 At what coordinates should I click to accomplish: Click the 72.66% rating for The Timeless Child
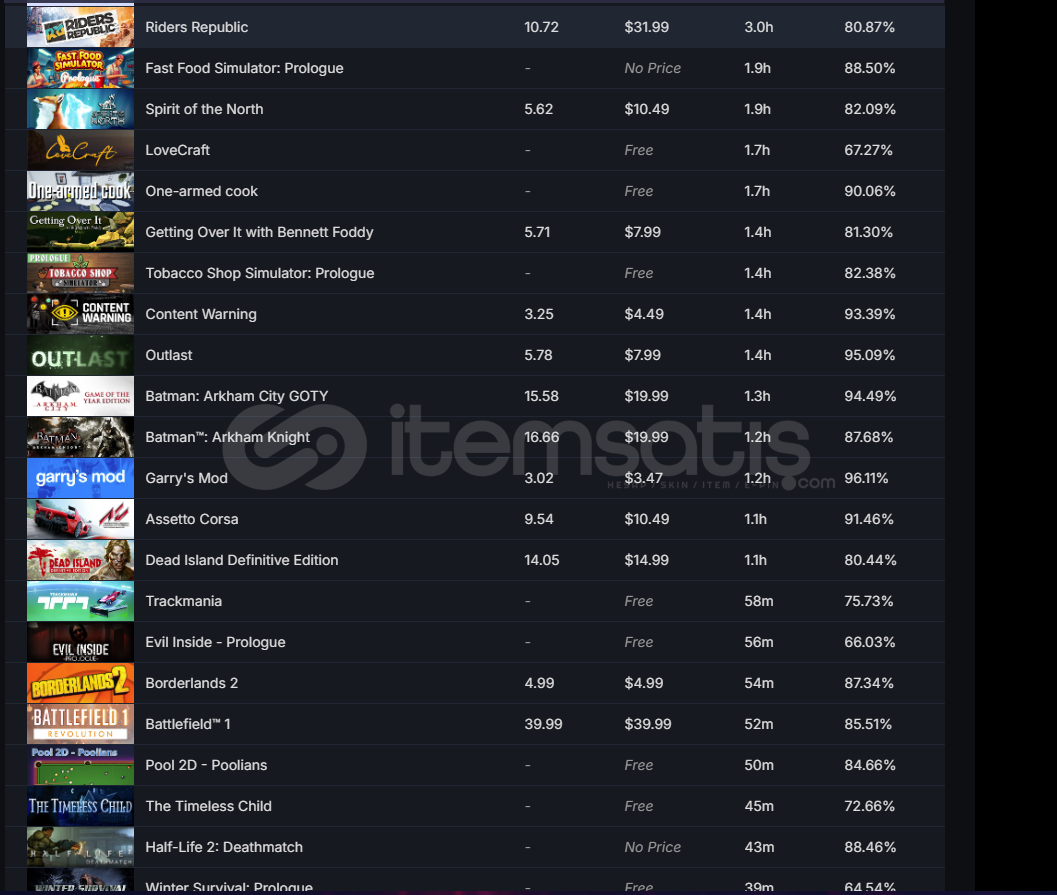[870, 806]
